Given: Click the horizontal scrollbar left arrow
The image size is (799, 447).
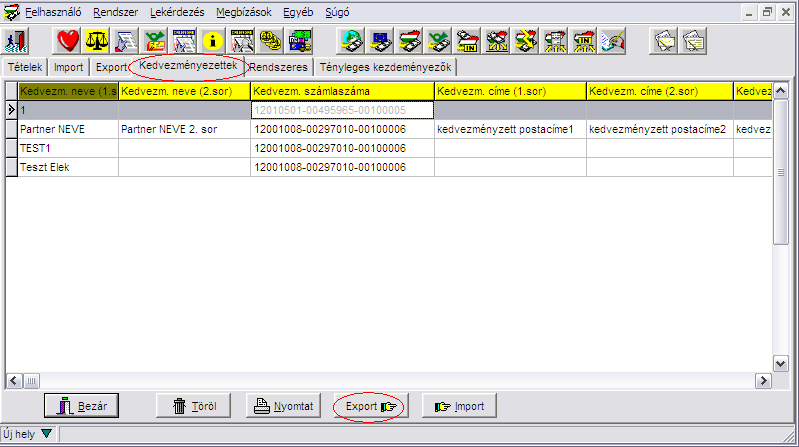Looking at the screenshot, I should pos(14,381).
